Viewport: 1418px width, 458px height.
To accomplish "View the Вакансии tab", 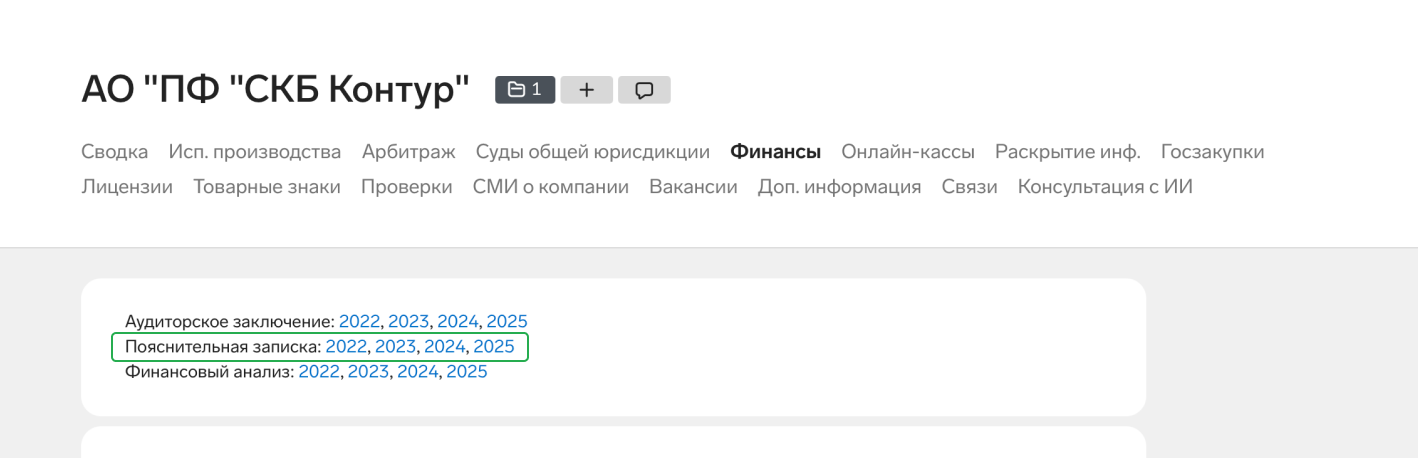I will click(x=693, y=187).
